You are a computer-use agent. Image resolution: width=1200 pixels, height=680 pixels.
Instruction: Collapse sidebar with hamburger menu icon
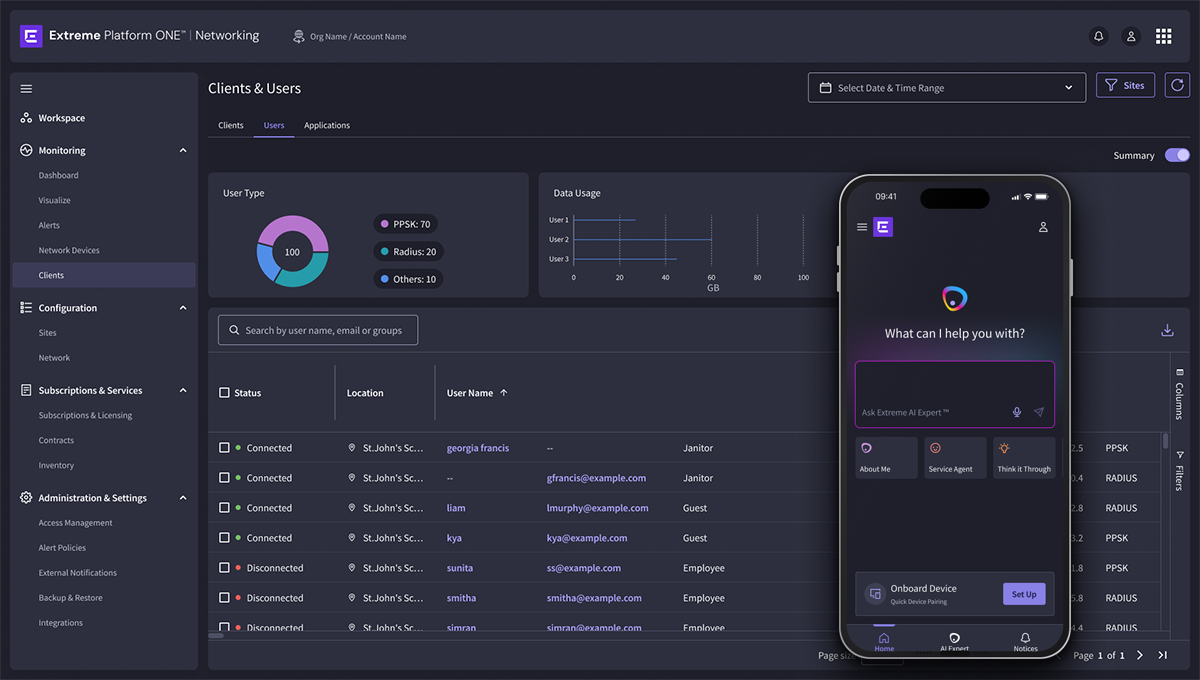tap(26, 89)
